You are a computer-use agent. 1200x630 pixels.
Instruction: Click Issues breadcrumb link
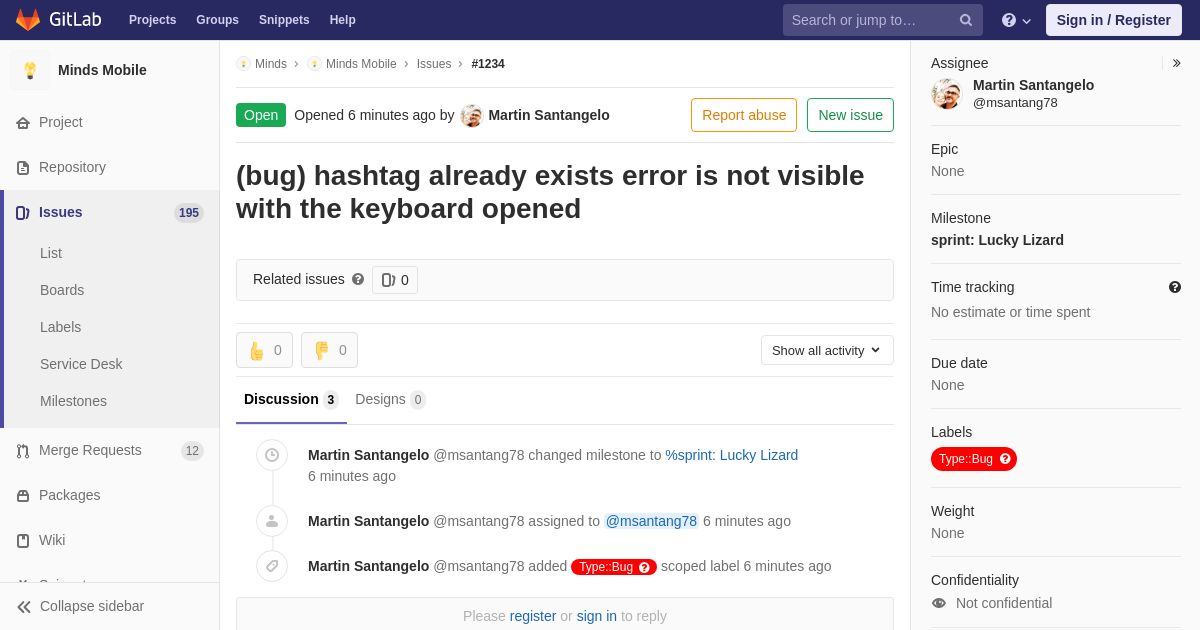click(x=434, y=64)
